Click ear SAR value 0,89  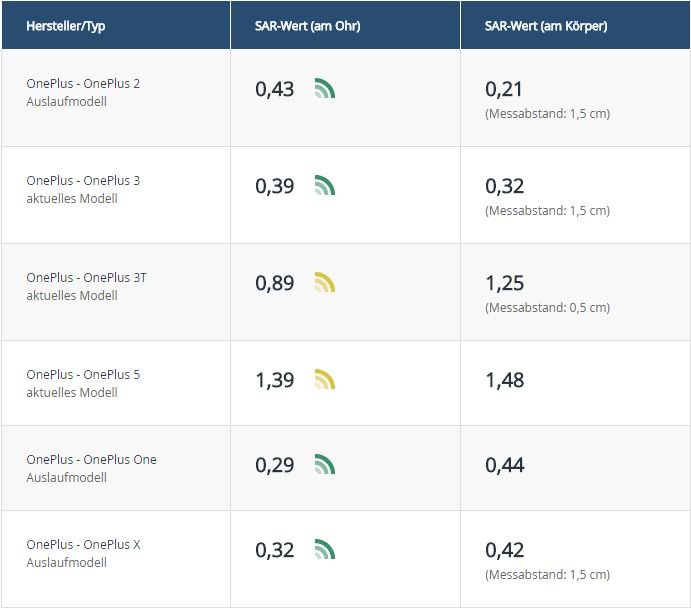click(x=275, y=283)
